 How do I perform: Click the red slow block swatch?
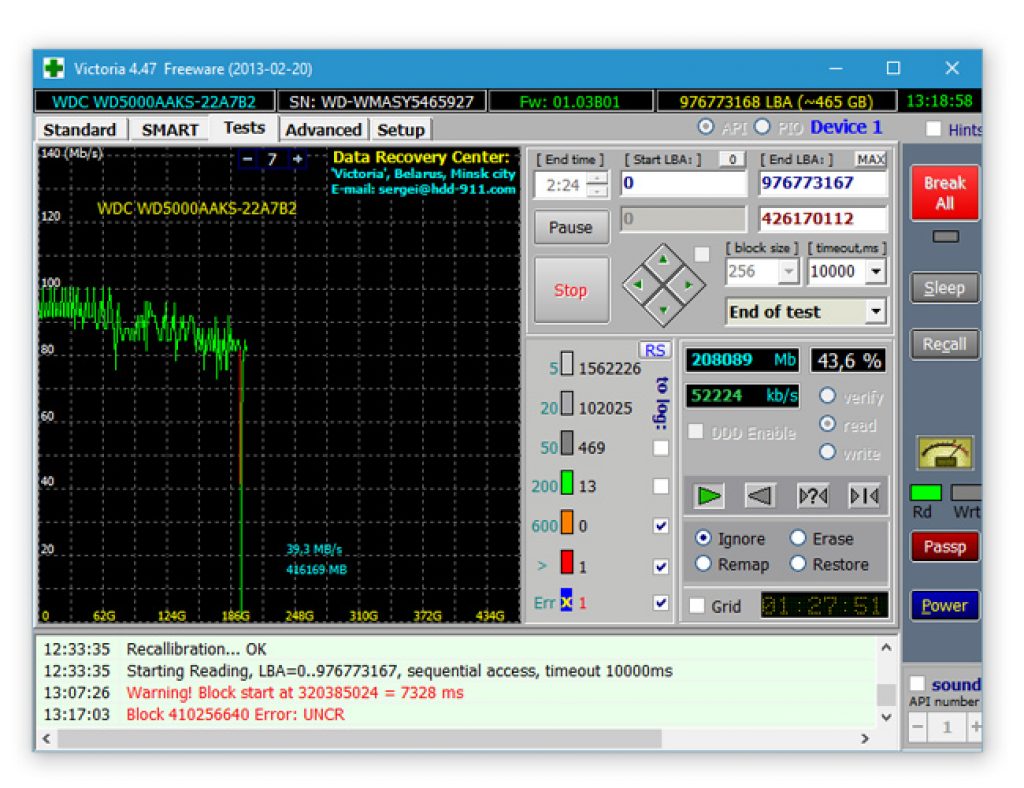tap(567, 561)
